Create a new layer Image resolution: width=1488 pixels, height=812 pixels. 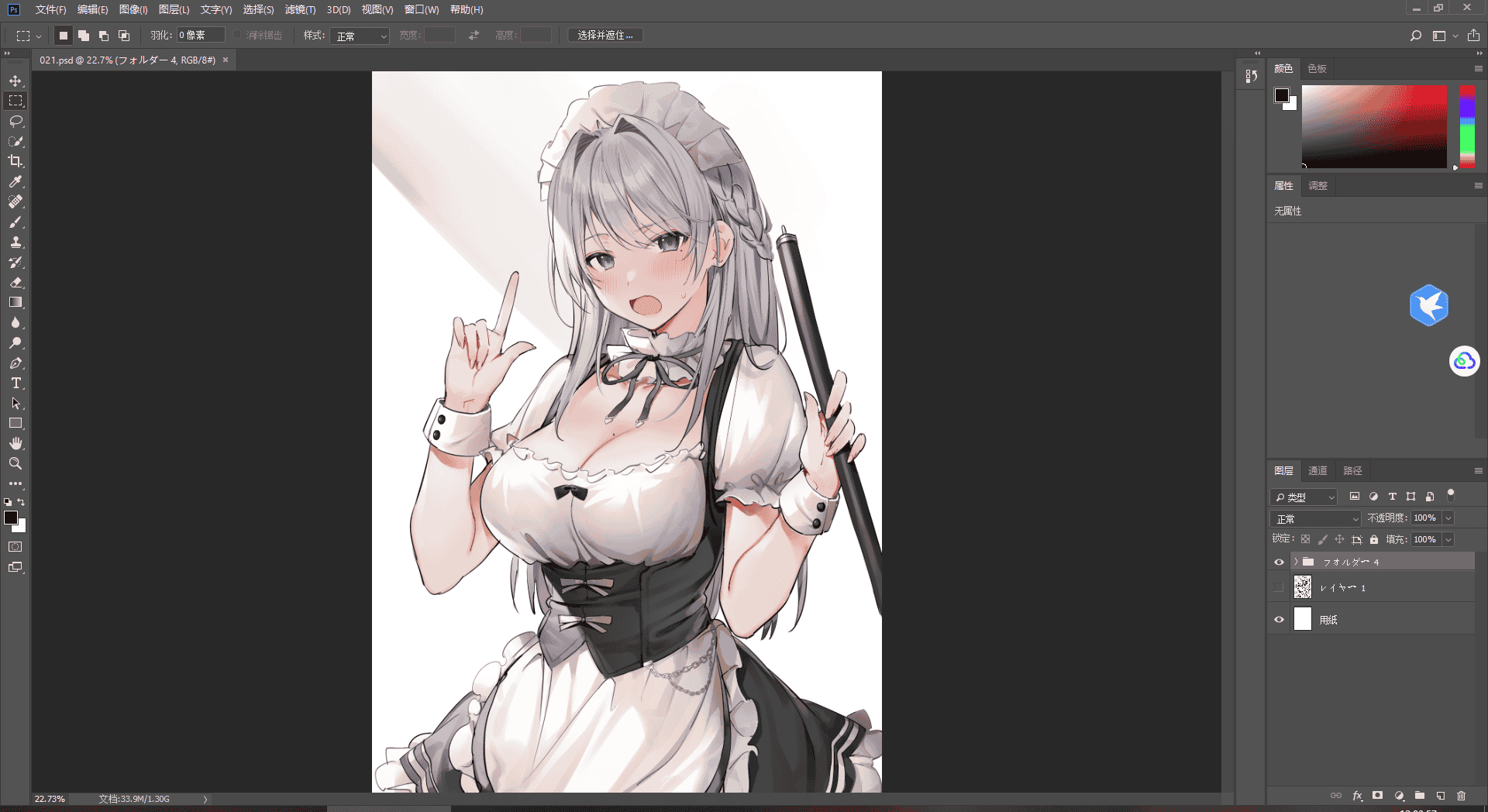[x=1441, y=796]
